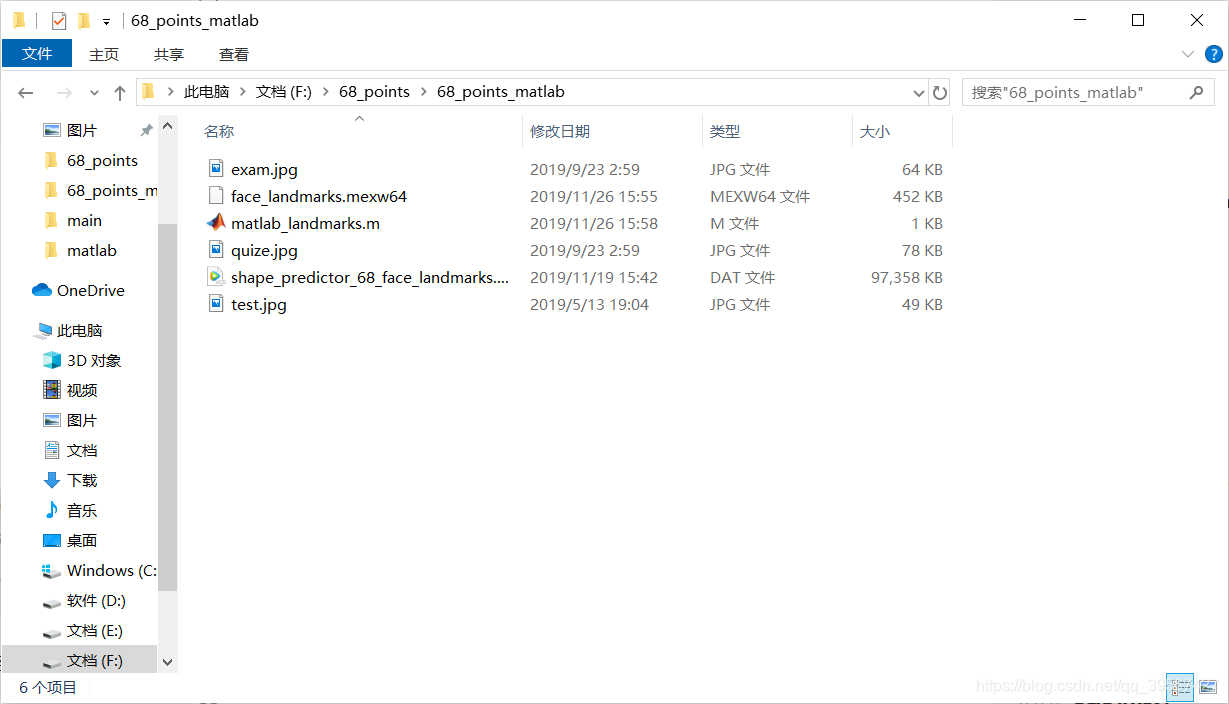Image resolution: width=1229 pixels, height=704 pixels.
Task: Select 此电脑 in navigation pane
Action: (x=79, y=330)
